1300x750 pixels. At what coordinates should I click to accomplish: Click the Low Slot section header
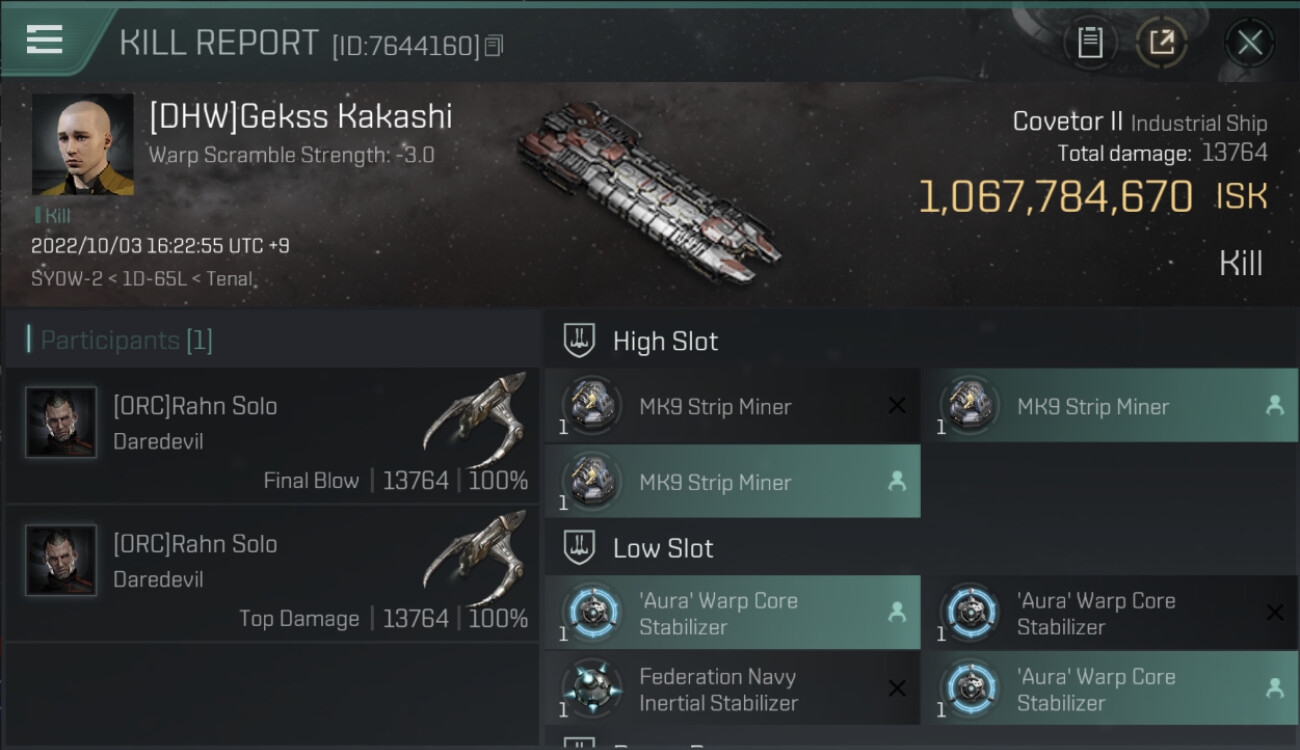[x=663, y=548]
